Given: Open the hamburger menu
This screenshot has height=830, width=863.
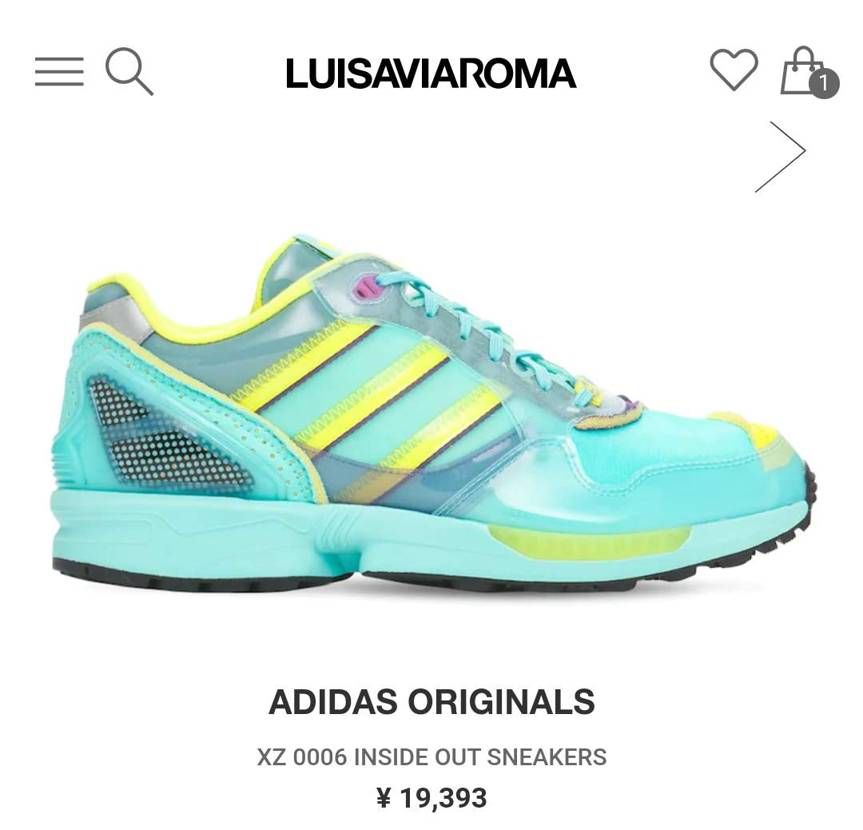Looking at the screenshot, I should coord(59,72).
